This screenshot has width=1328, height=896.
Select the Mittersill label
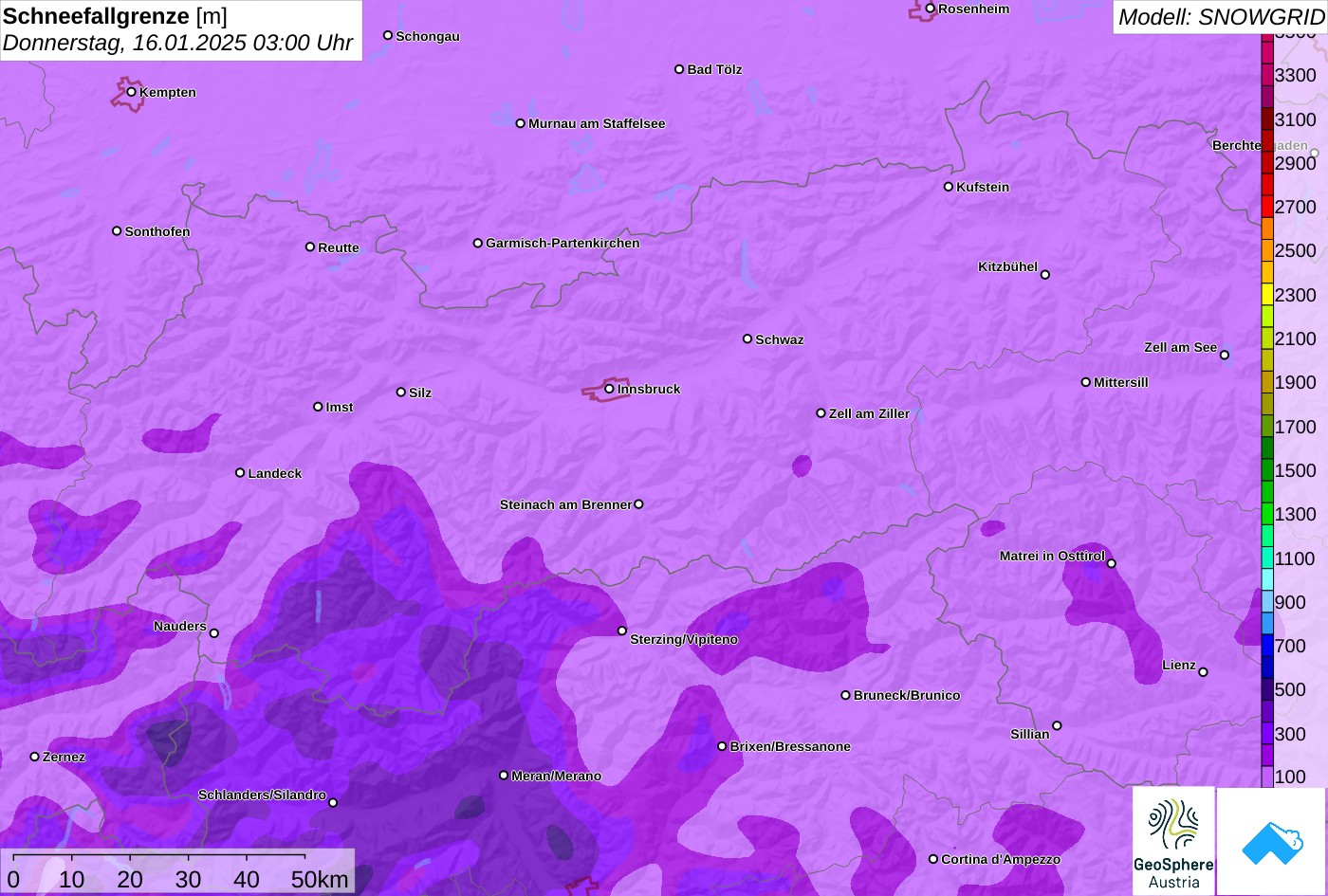pyautogui.click(x=1120, y=383)
